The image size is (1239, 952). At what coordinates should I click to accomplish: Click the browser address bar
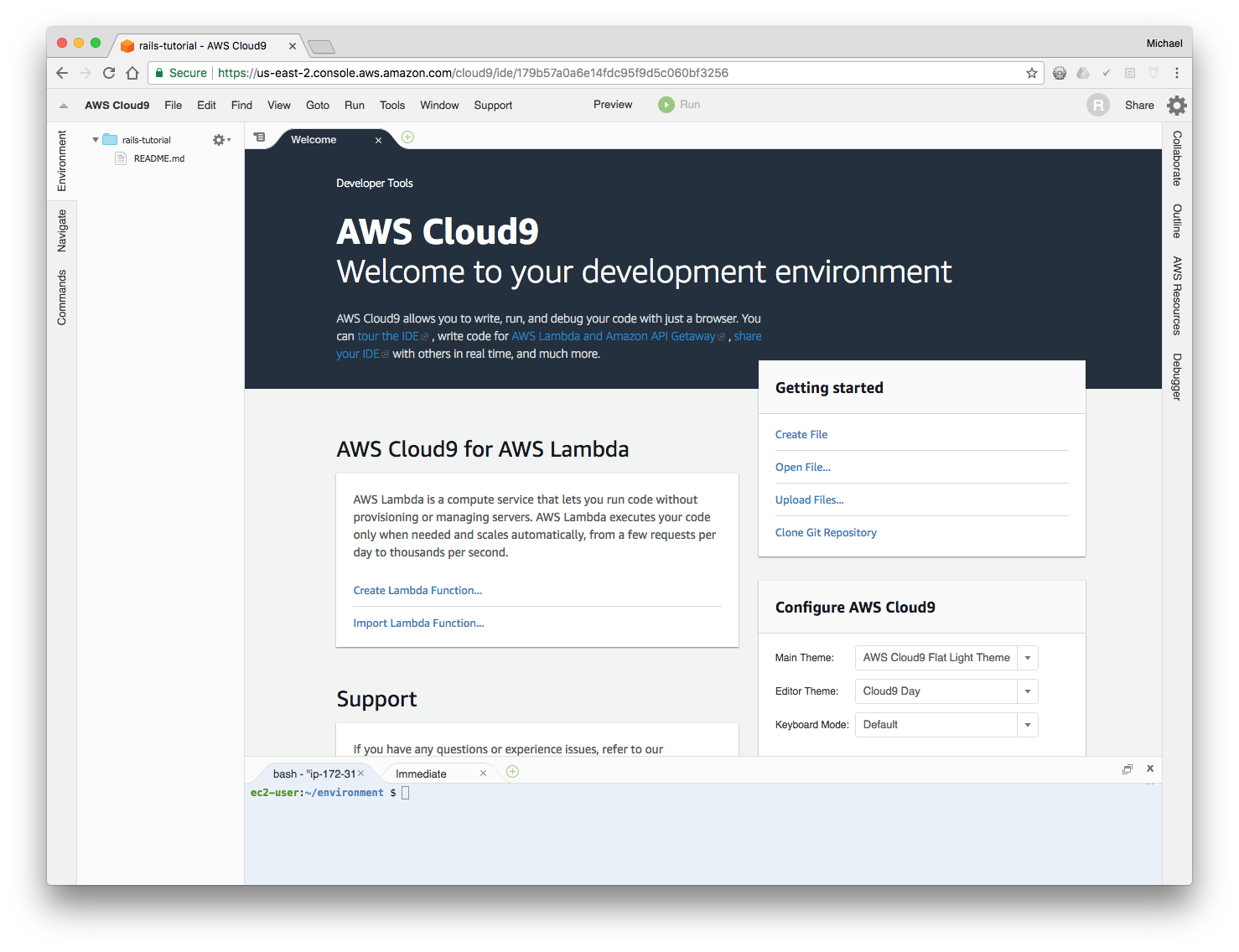[x=595, y=73]
